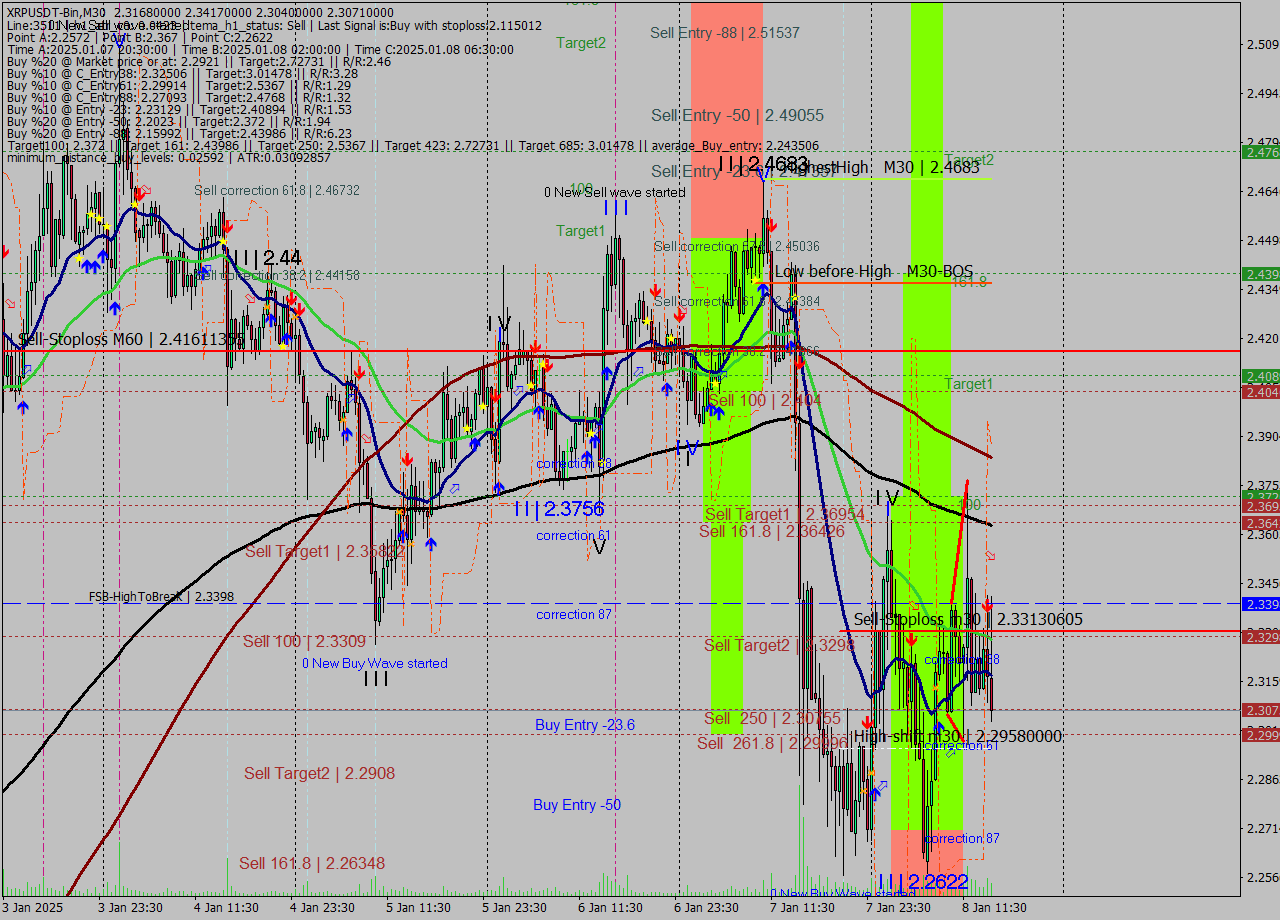Click the green 2.408 price axis tag
1280x920 pixels.
point(1260,376)
